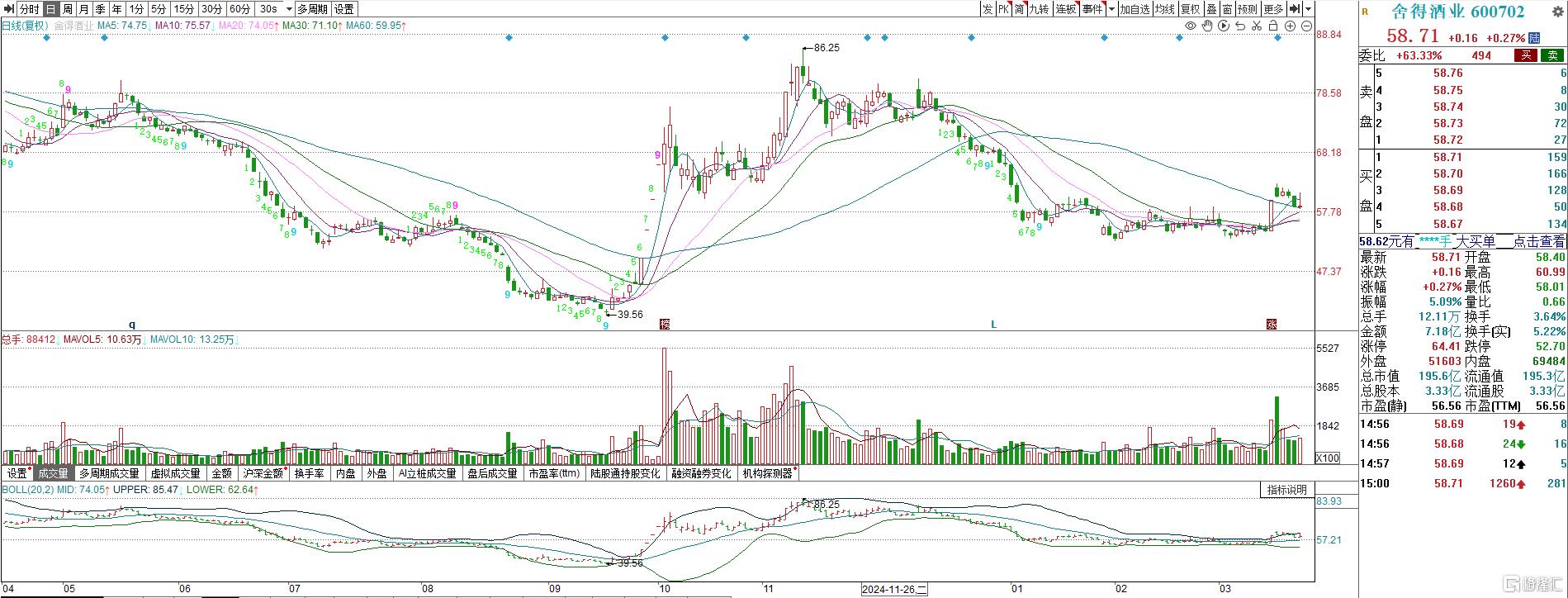The width and height of the screenshot is (1568, 598).
Task: Click the 发 toolbar icon
Action: [x=988, y=9]
